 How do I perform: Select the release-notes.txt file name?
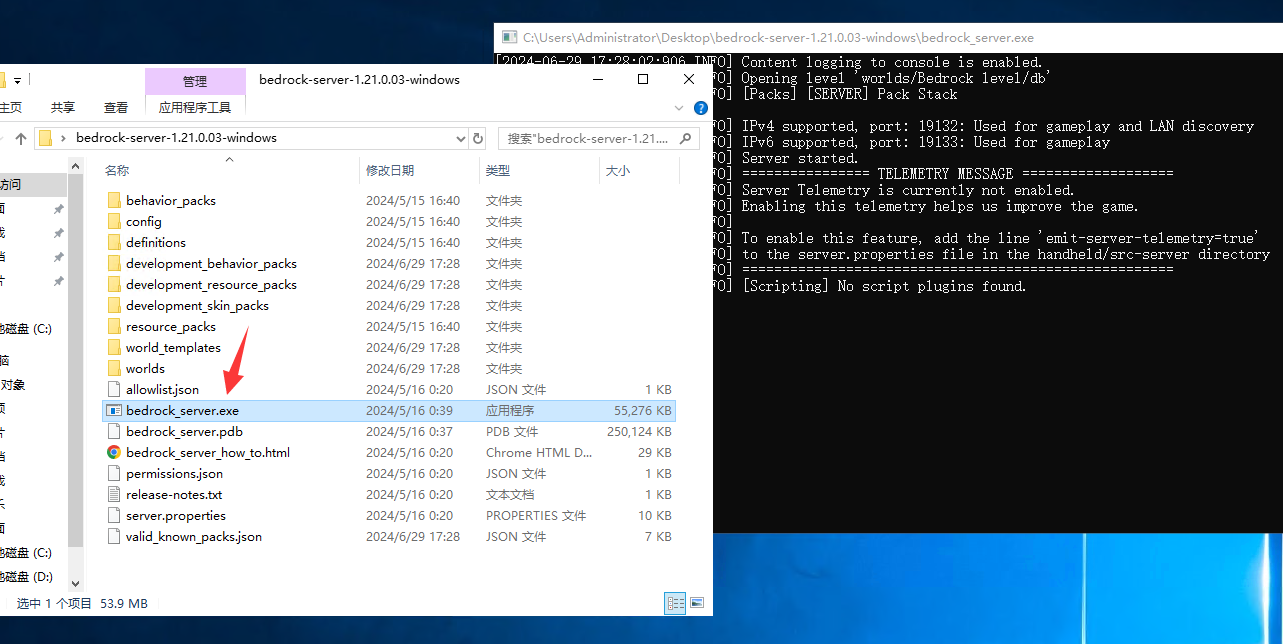pos(174,494)
